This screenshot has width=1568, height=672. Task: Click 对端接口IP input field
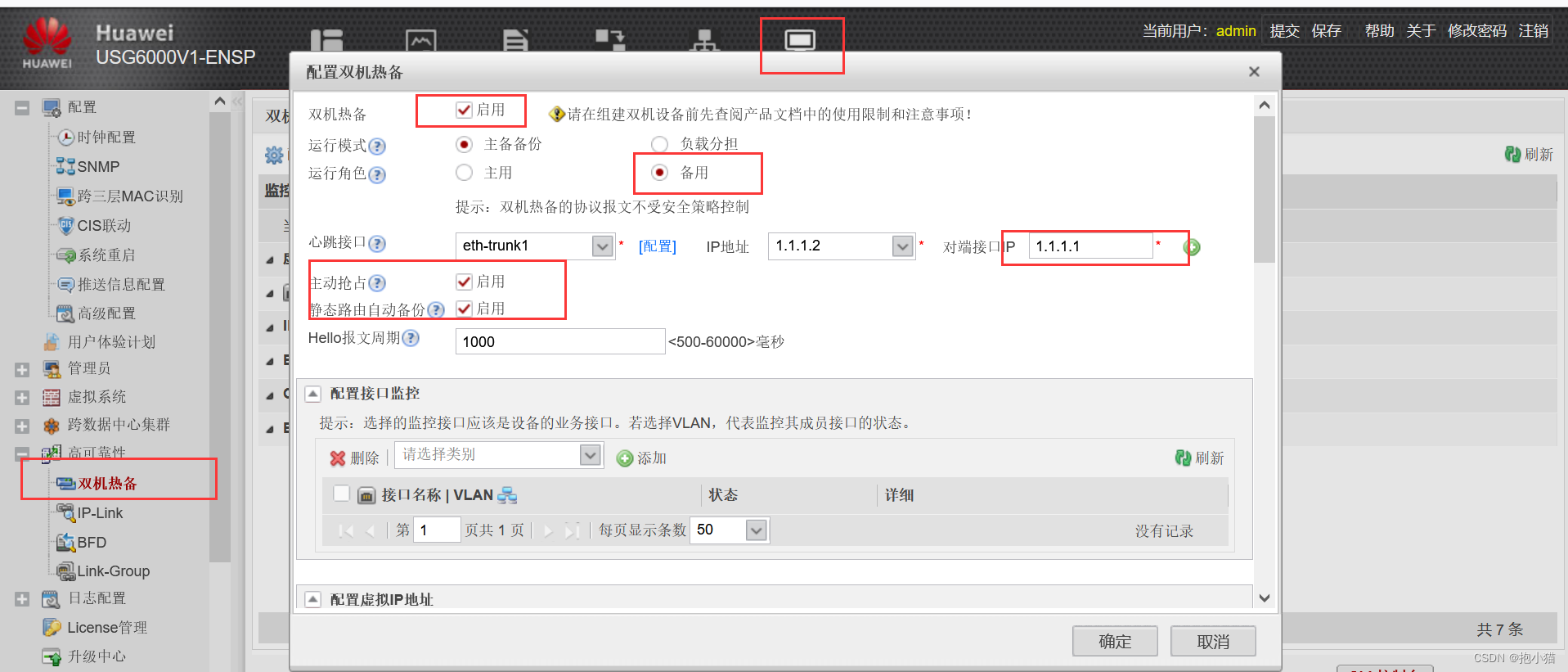(x=1090, y=246)
